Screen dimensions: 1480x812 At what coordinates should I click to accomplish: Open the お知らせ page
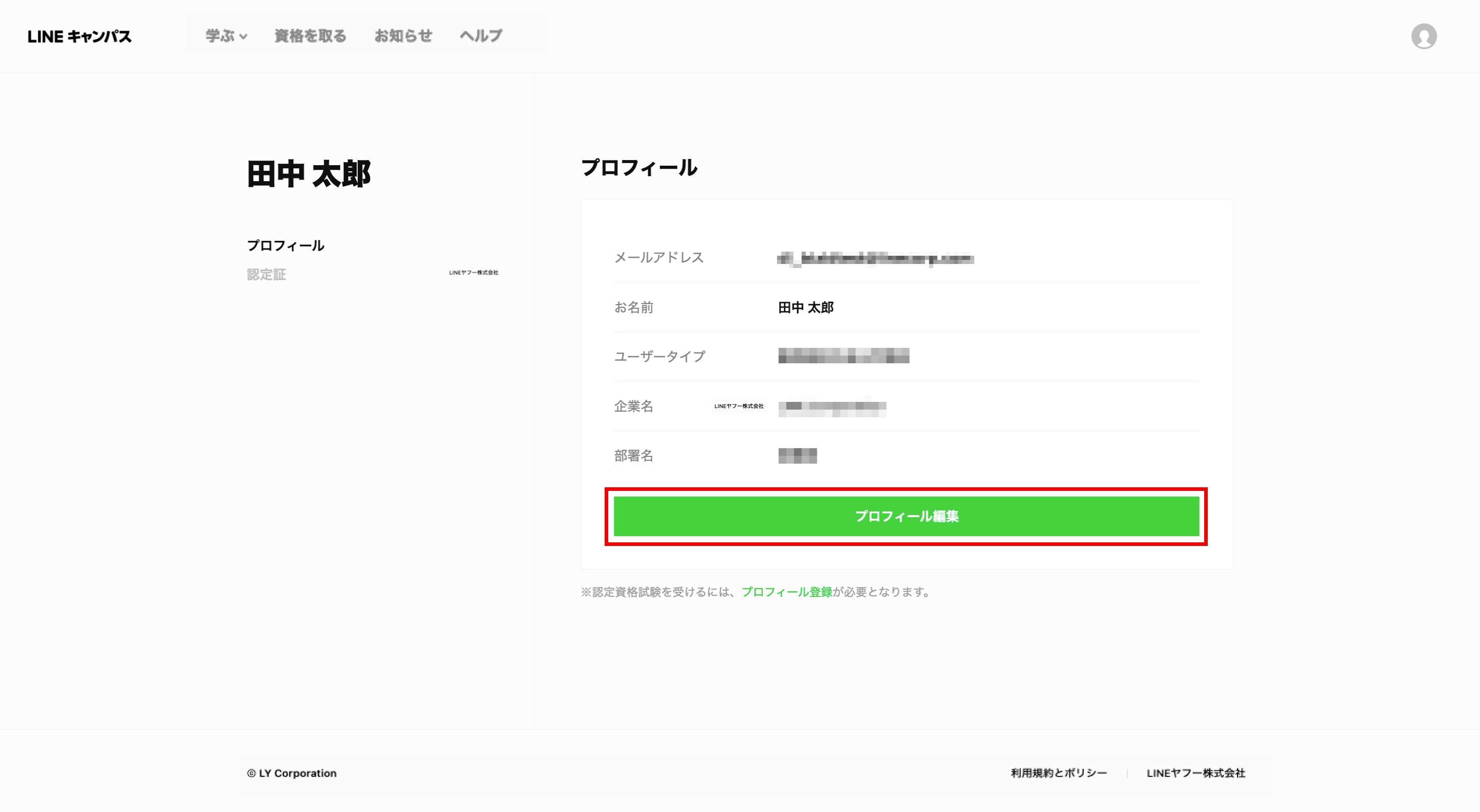(x=403, y=36)
